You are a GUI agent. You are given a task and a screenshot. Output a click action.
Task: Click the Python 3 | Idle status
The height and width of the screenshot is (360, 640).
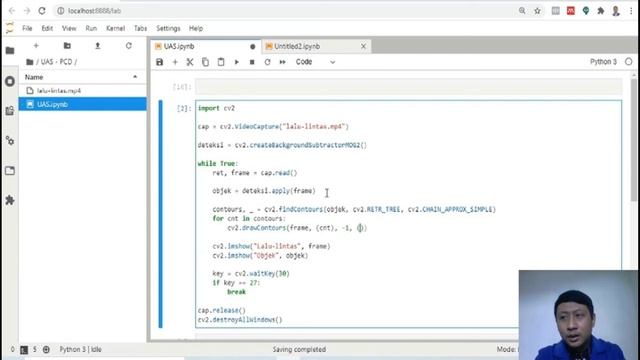click(80, 349)
